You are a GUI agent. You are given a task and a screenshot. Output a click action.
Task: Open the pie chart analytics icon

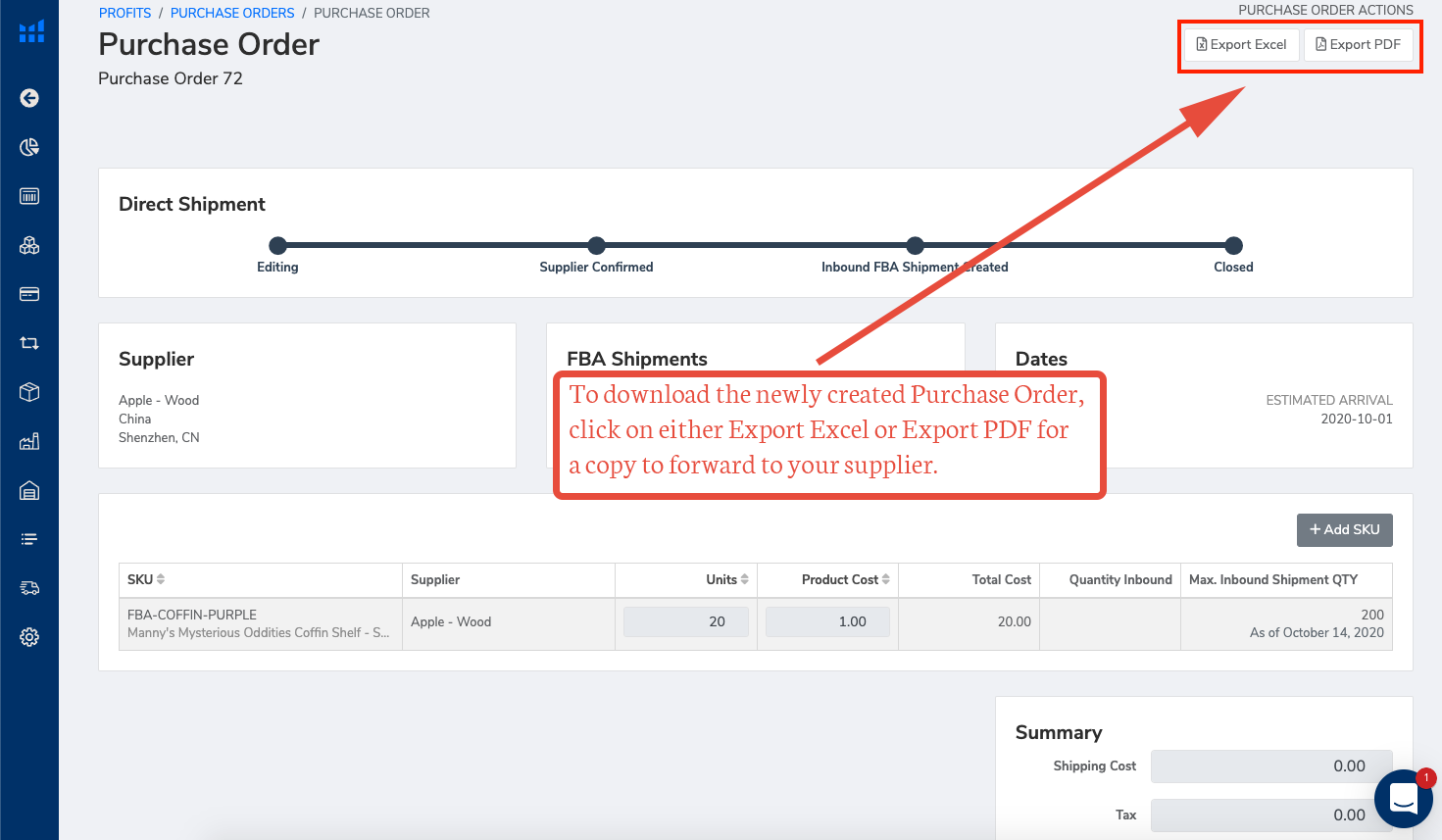(29, 147)
